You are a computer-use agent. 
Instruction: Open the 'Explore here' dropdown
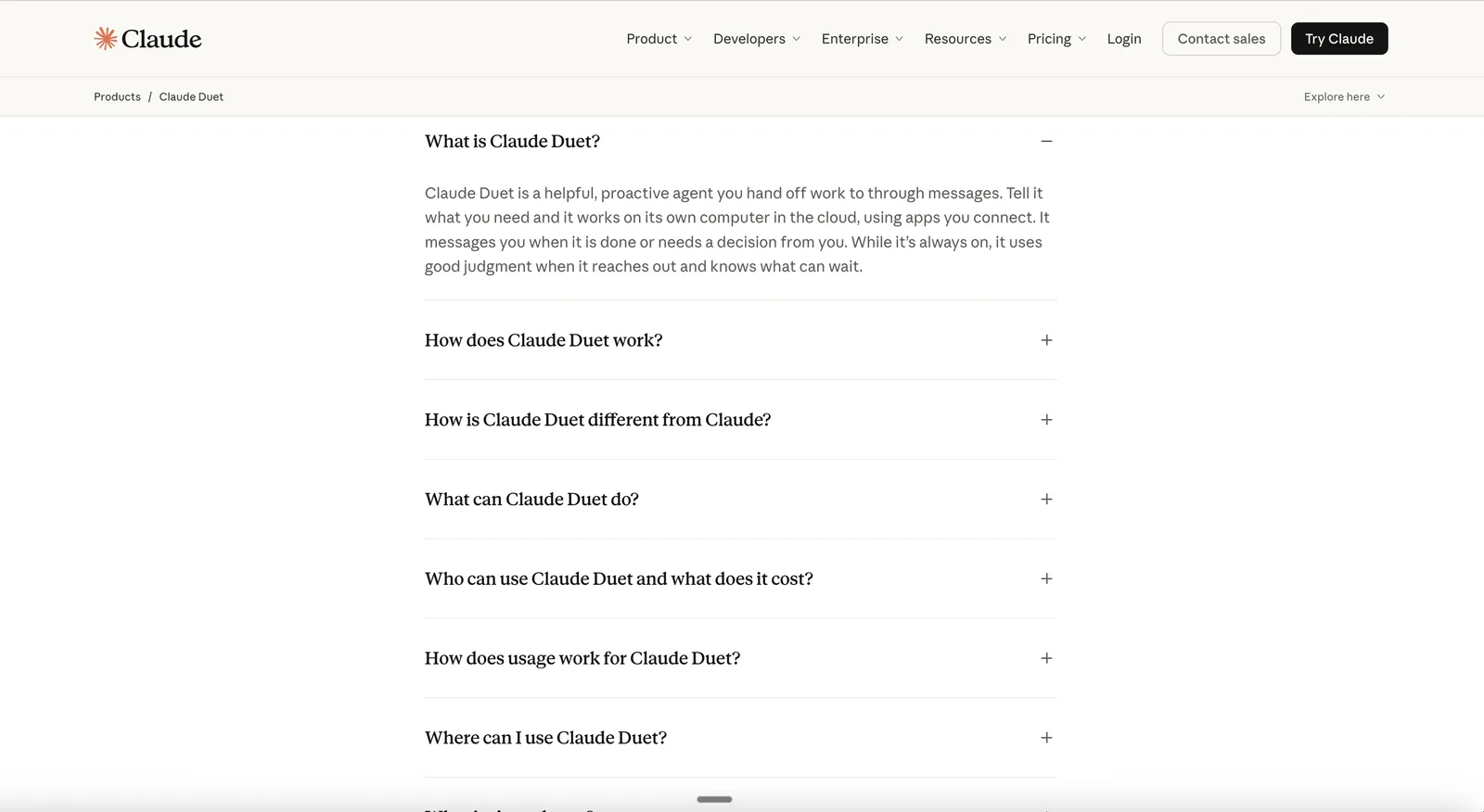tap(1344, 96)
